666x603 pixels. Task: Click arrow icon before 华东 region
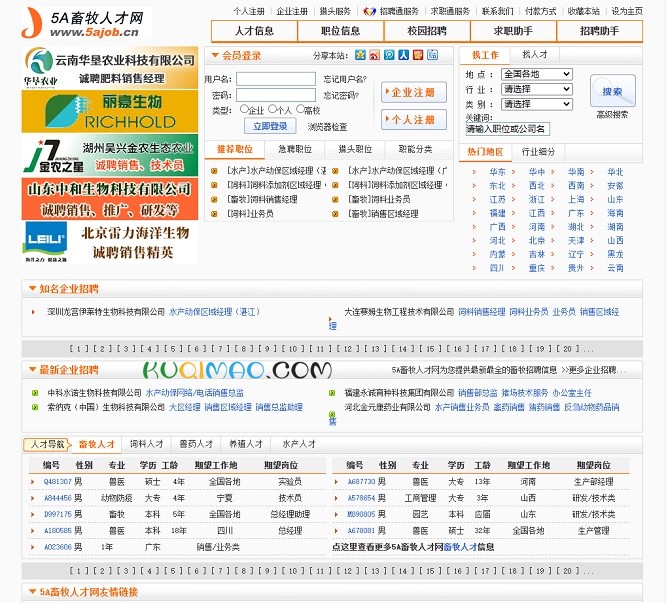tap(474, 172)
